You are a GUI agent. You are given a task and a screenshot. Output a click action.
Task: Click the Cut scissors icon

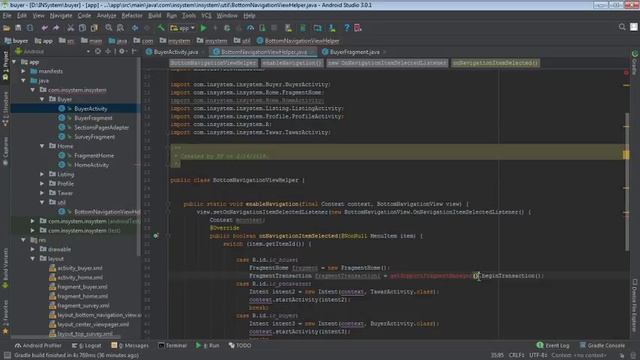coord(70,28)
